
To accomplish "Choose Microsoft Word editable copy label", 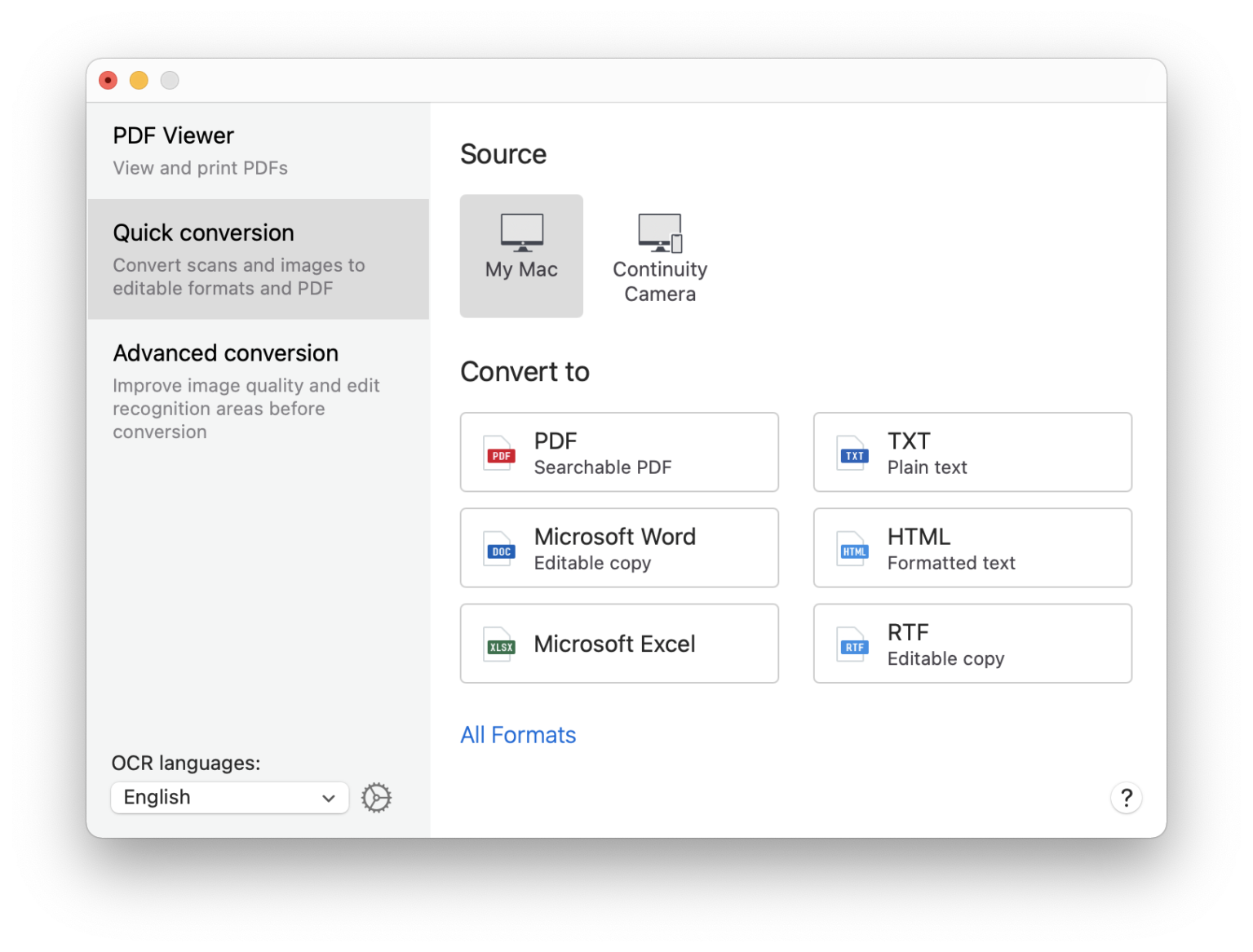I will [592, 563].
